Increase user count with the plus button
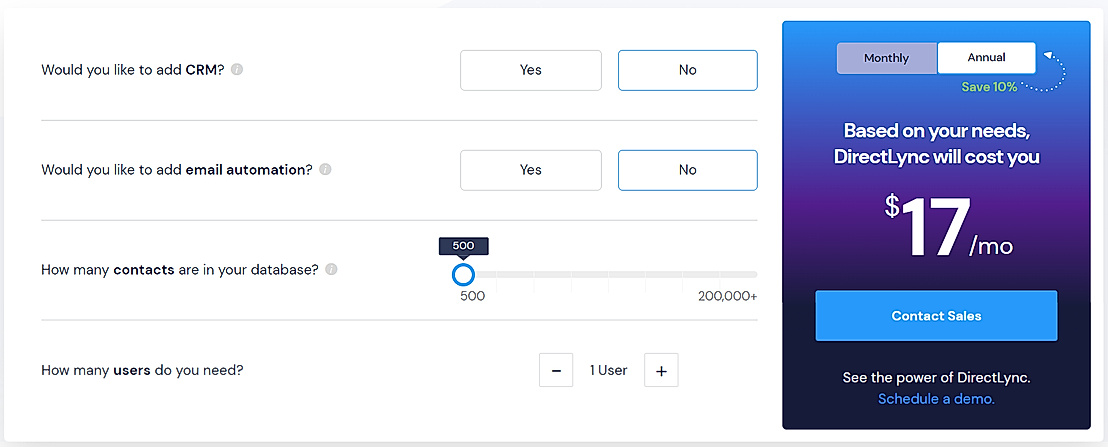 tap(661, 370)
